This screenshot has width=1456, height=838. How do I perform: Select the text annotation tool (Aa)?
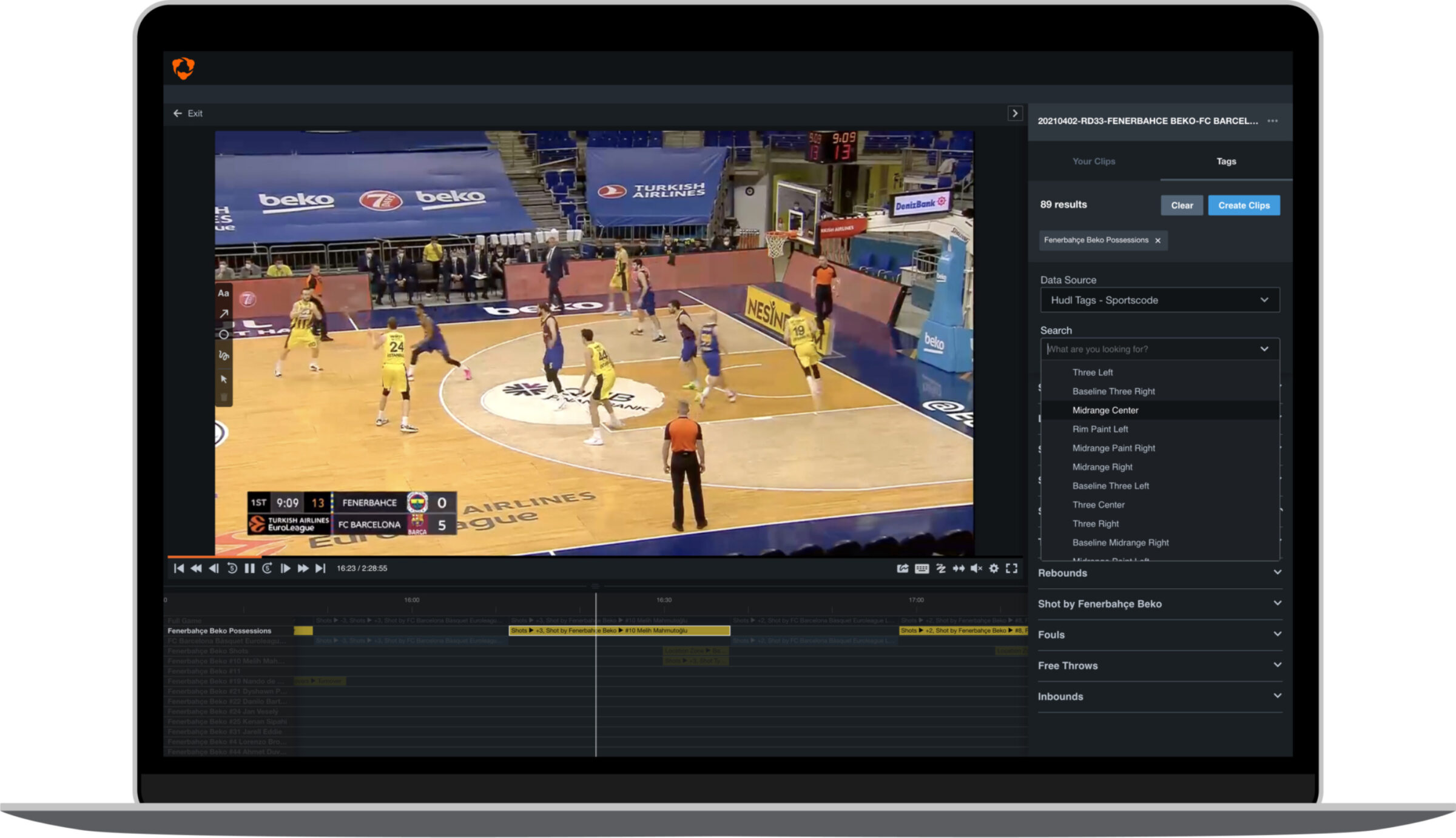(x=223, y=293)
